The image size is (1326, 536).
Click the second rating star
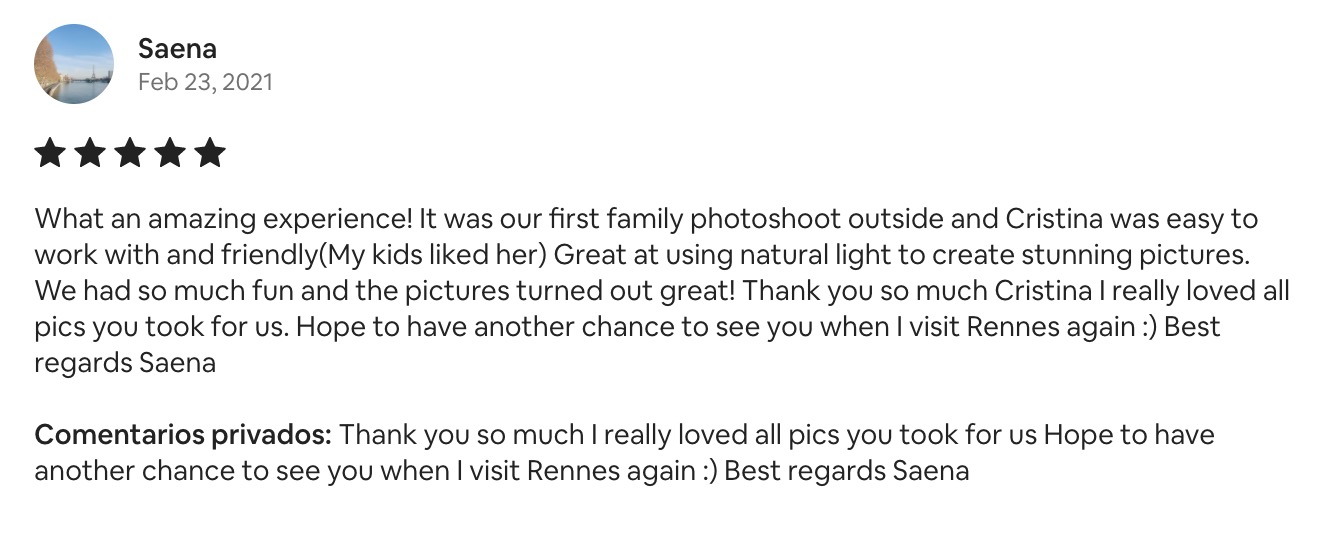pos(90,153)
